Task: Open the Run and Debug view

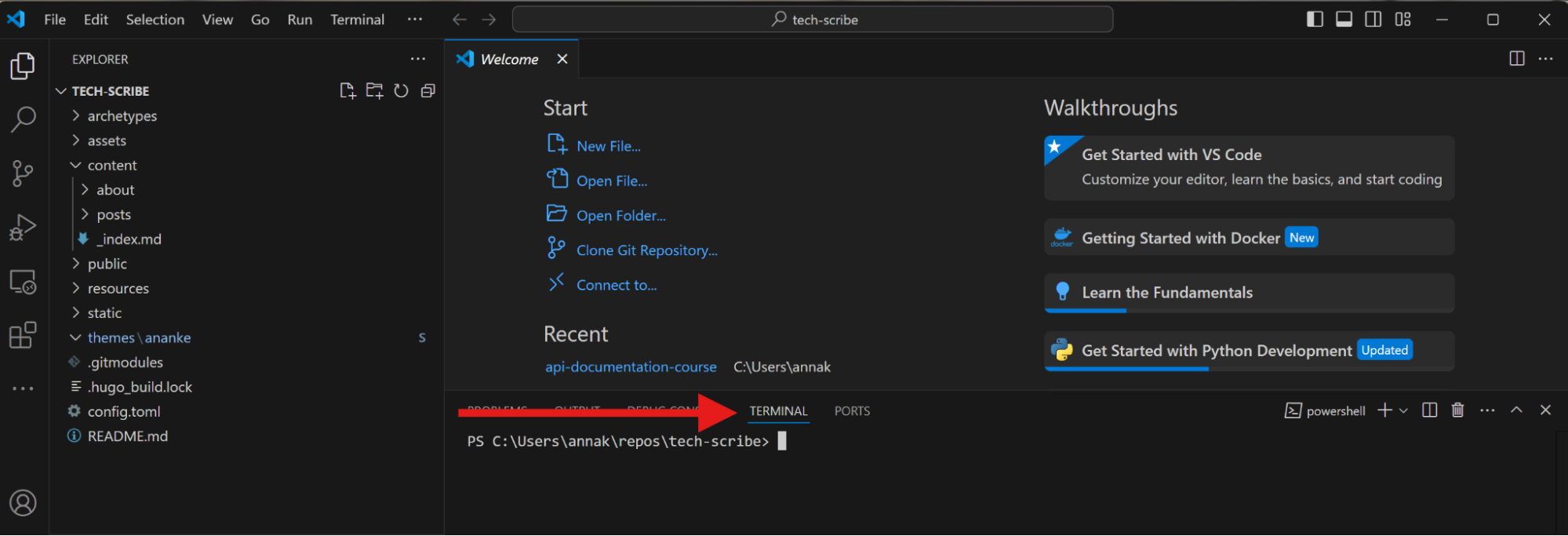Action: 23,228
